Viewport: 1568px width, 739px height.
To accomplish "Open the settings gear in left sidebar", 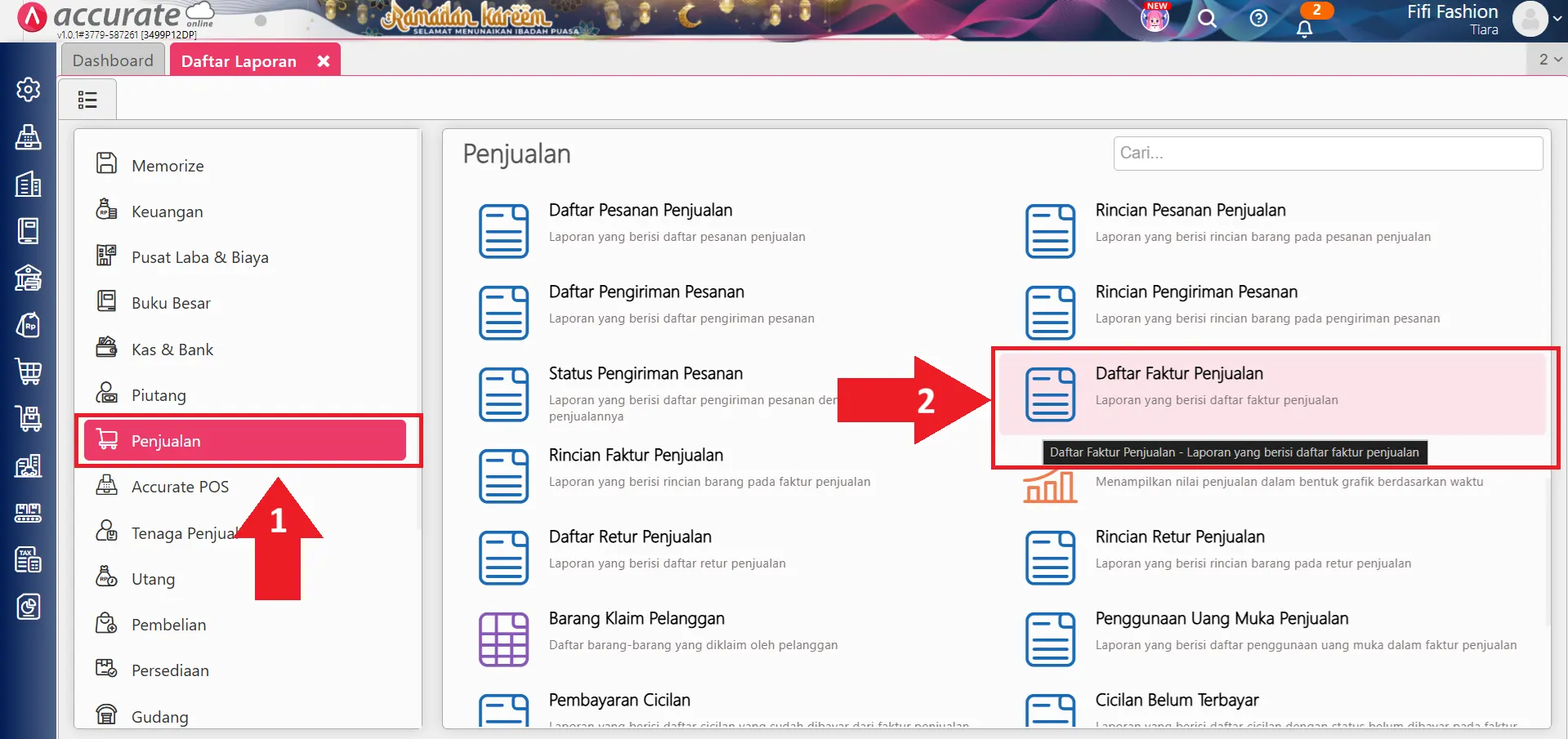I will click(x=28, y=89).
